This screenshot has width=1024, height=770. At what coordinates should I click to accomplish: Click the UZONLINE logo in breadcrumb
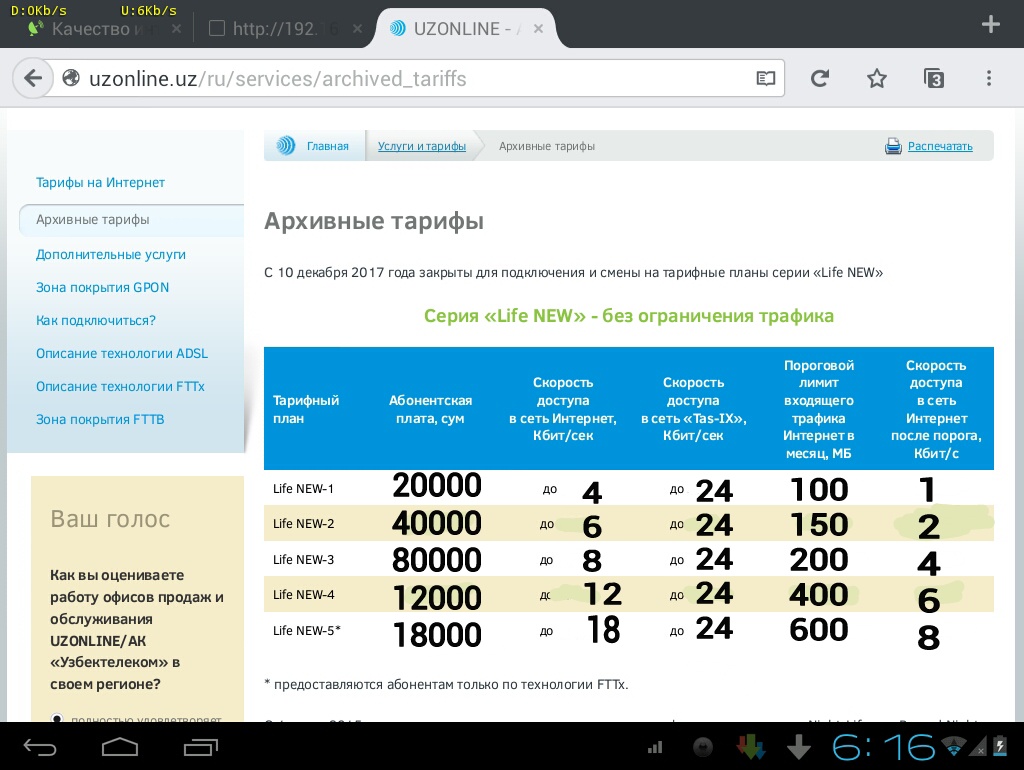285,146
